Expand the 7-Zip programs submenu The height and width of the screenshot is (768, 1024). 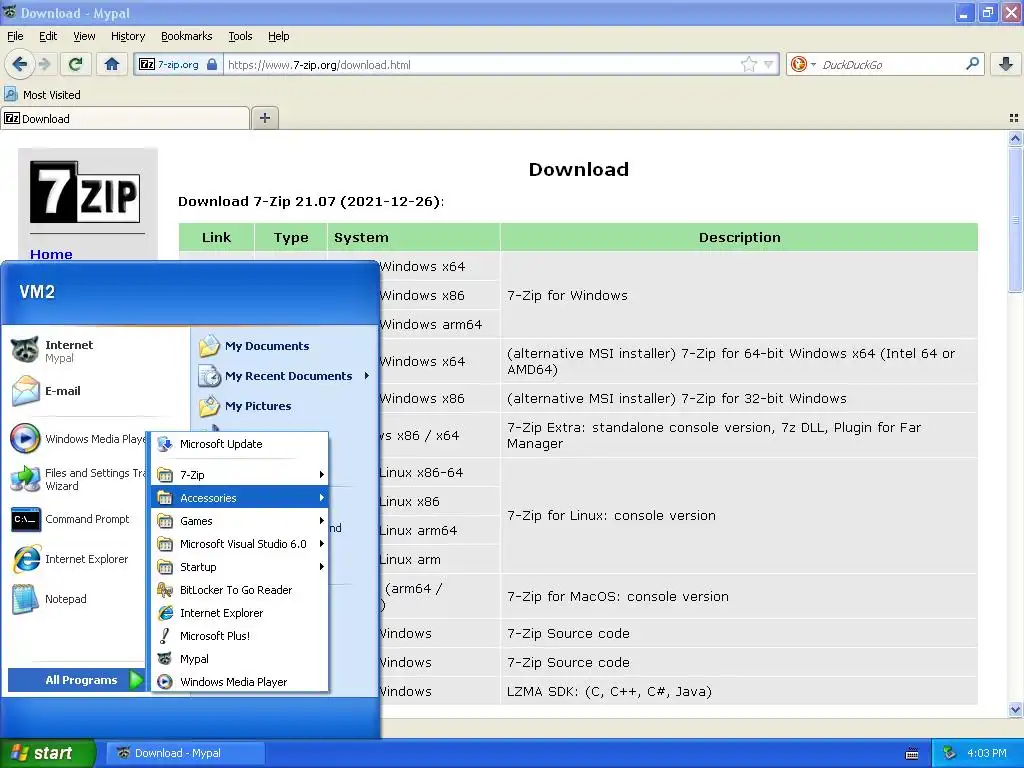[x=239, y=475]
